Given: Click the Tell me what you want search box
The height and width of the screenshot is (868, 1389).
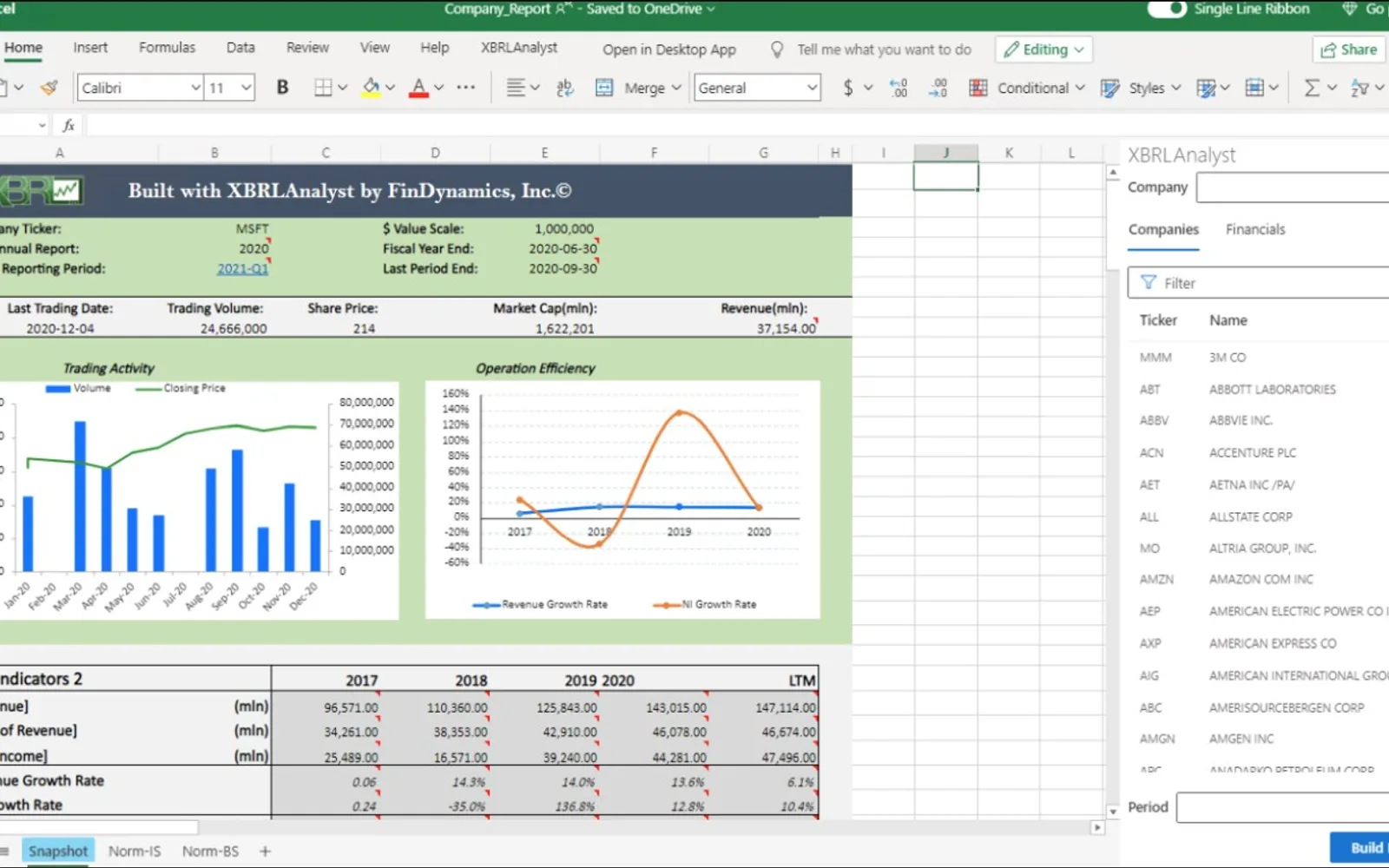Looking at the screenshot, I should (x=884, y=49).
